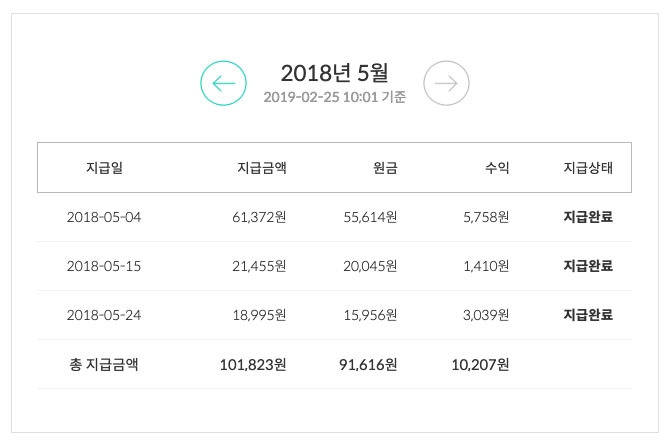This screenshot has height=442, width=668.
Task: Click the 원금 column header
Action: [385, 168]
